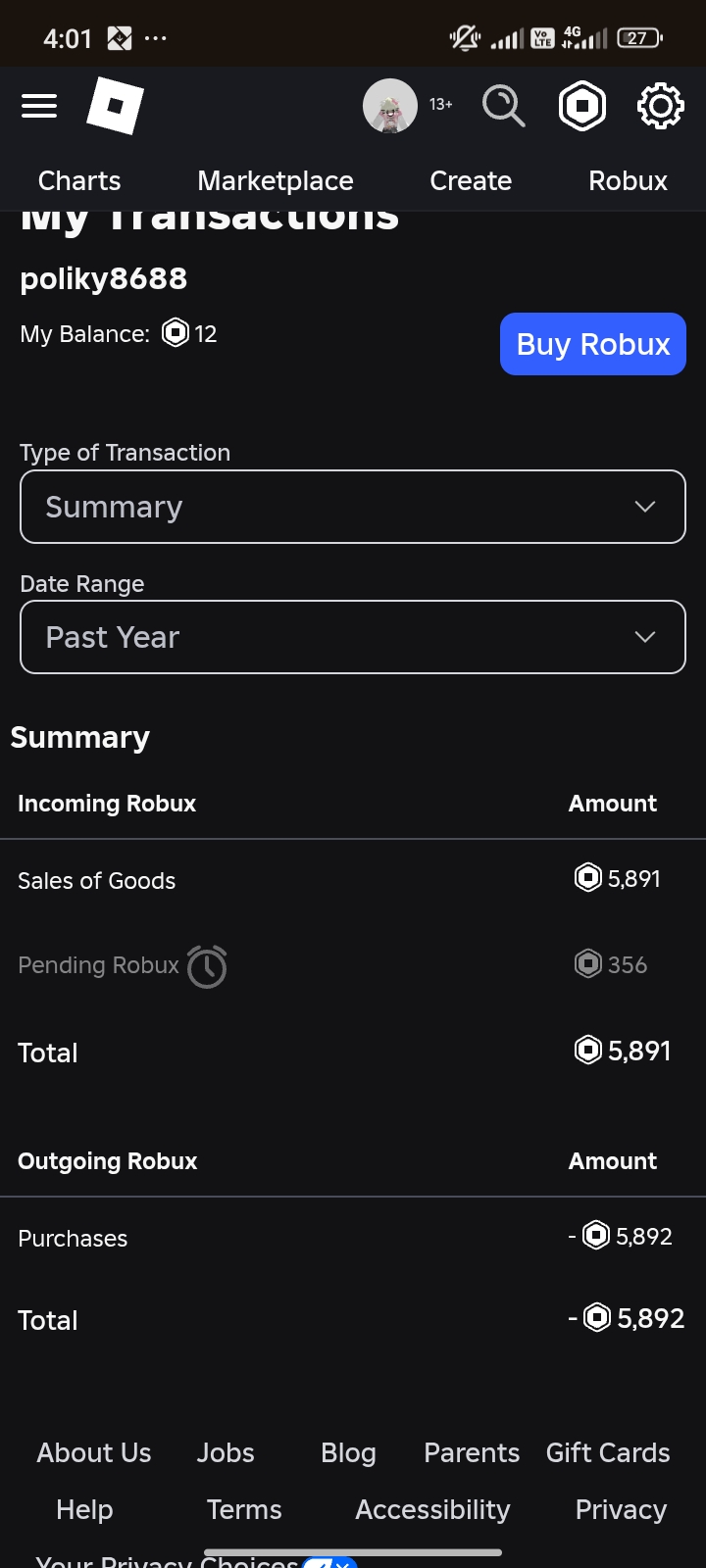This screenshot has width=706, height=1568.
Task: Tap the Robux hexagon icon in header
Action: pyautogui.click(x=582, y=106)
